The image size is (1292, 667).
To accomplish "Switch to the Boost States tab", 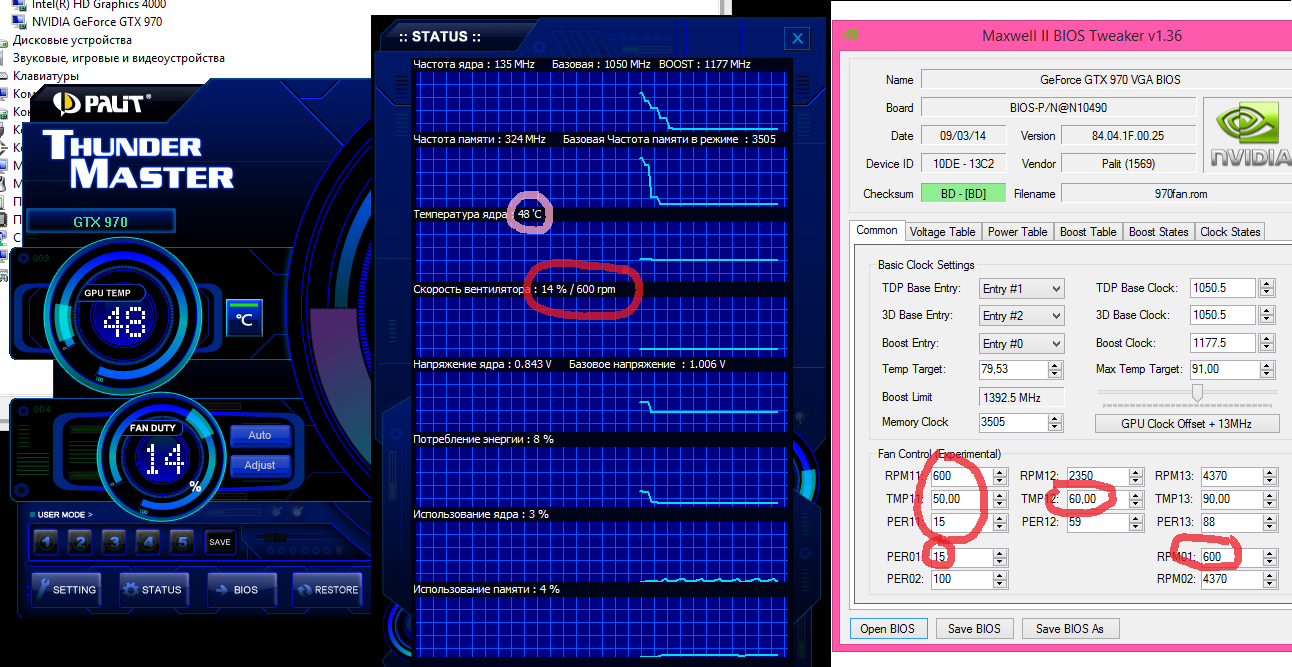I will tap(1158, 232).
